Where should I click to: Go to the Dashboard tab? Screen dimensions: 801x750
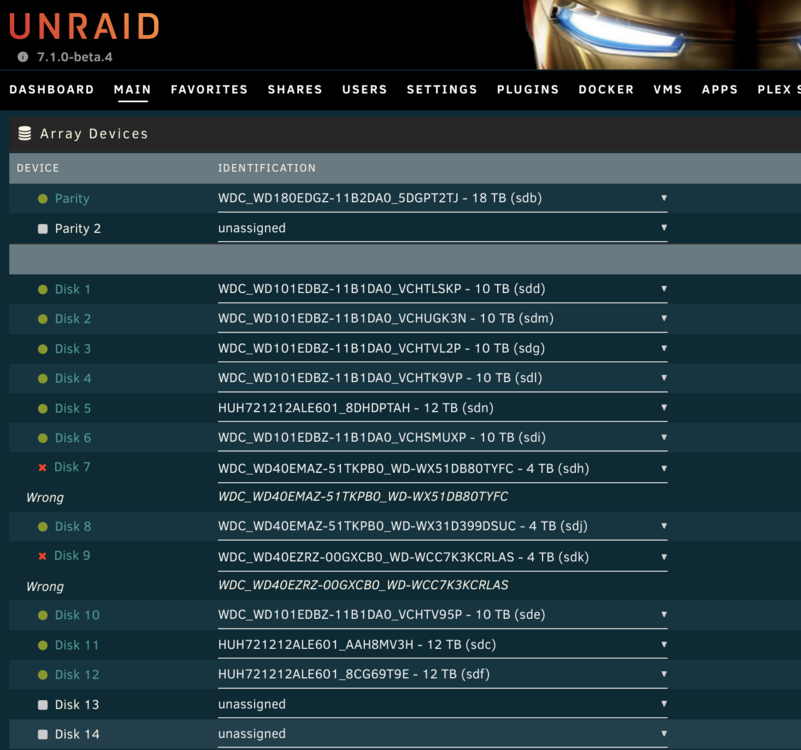(52, 89)
